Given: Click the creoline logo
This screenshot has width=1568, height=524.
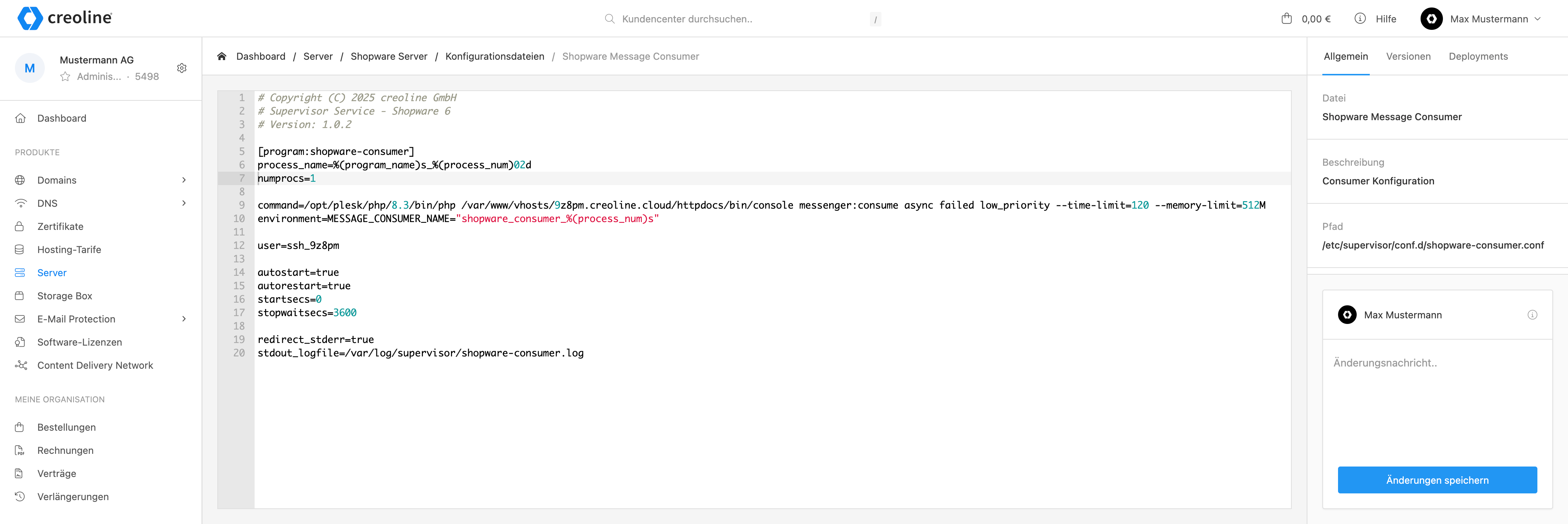Looking at the screenshot, I should [65, 18].
